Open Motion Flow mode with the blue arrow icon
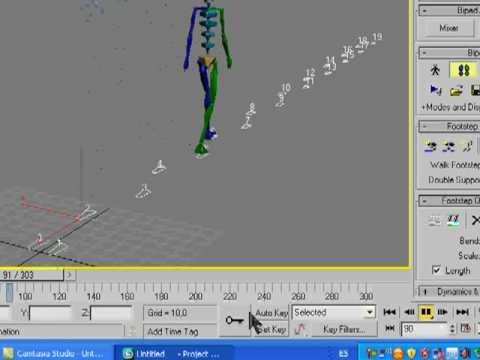Viewport: 480px width, 360px height. coord(435,90)
